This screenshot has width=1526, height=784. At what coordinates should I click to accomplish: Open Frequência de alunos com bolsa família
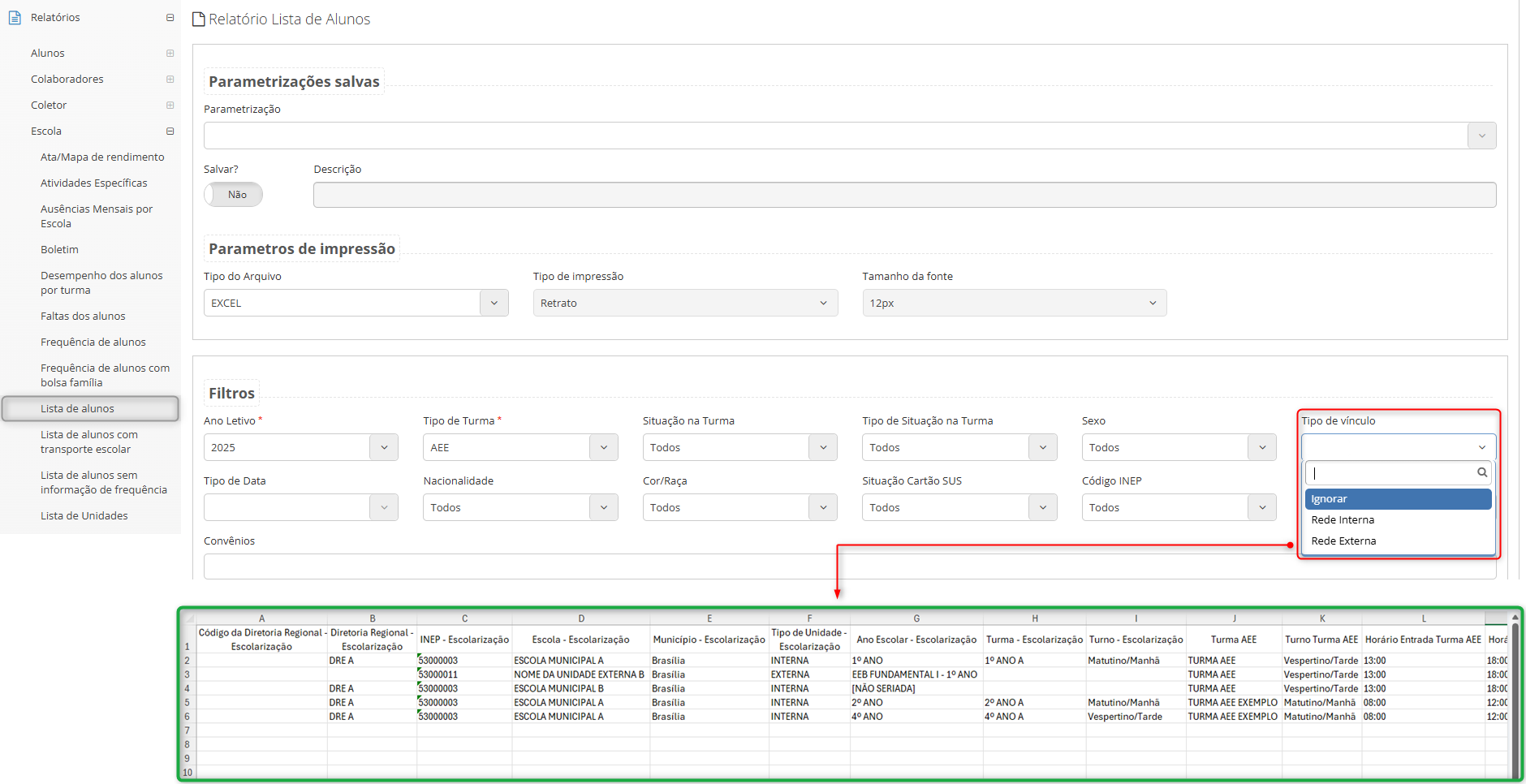point(106,375)
